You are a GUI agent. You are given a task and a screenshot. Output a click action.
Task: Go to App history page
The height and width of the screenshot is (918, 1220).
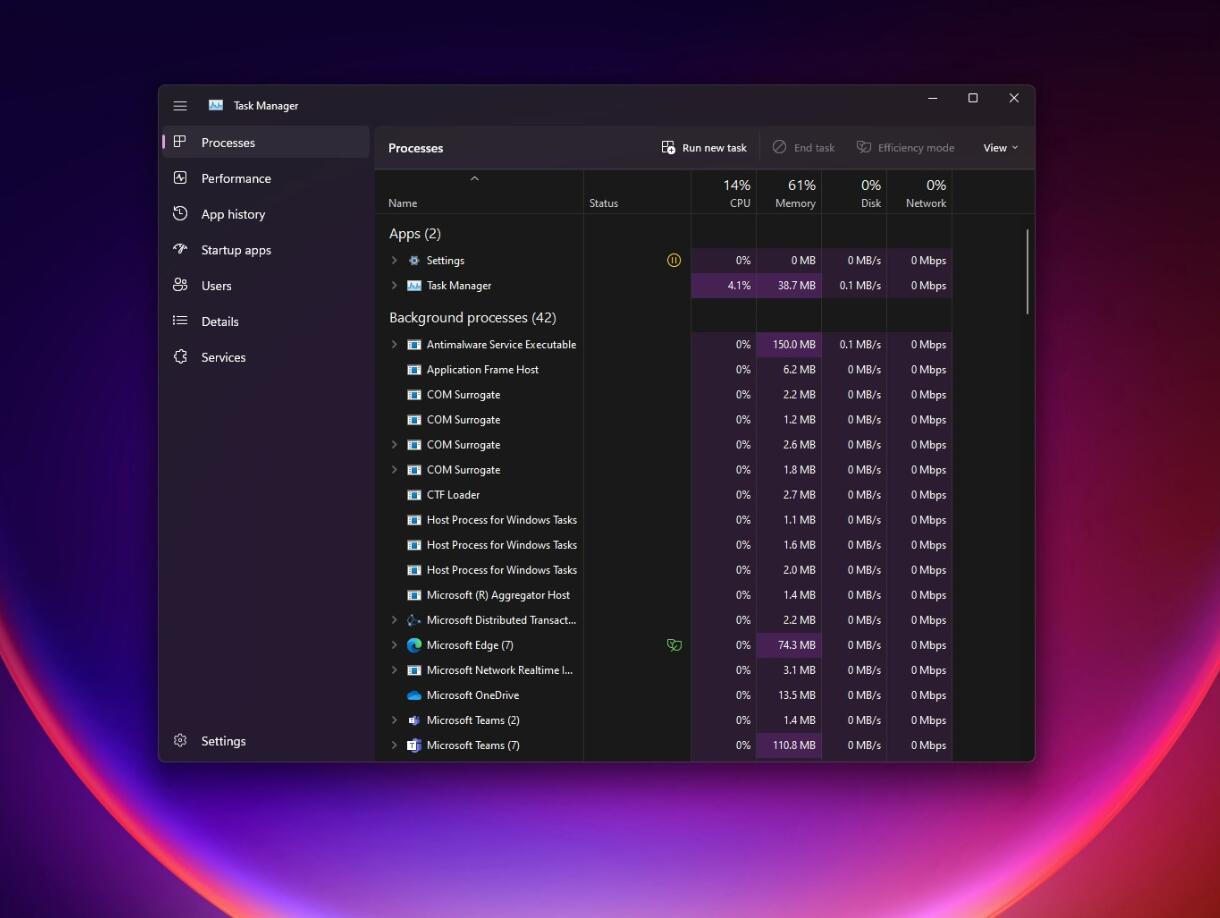(x=266, y=214)
